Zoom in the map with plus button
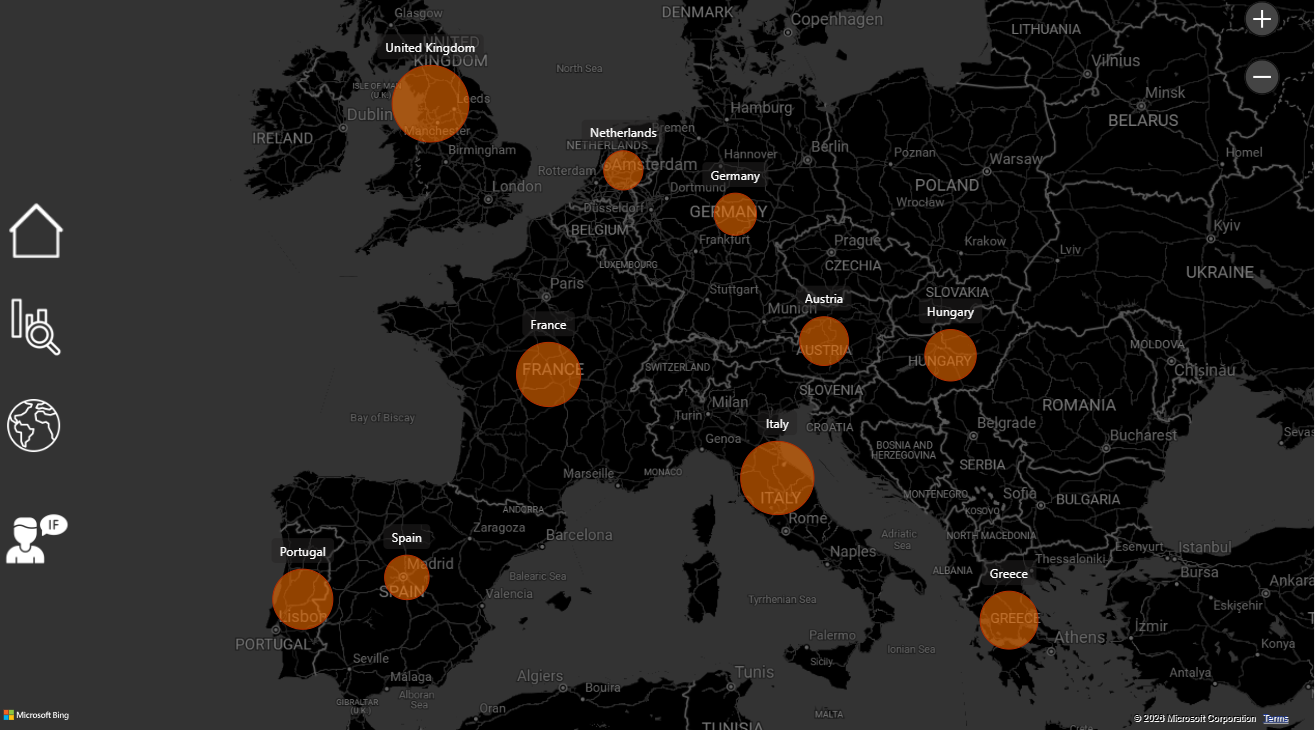1315x730 pixels. 1262,19
